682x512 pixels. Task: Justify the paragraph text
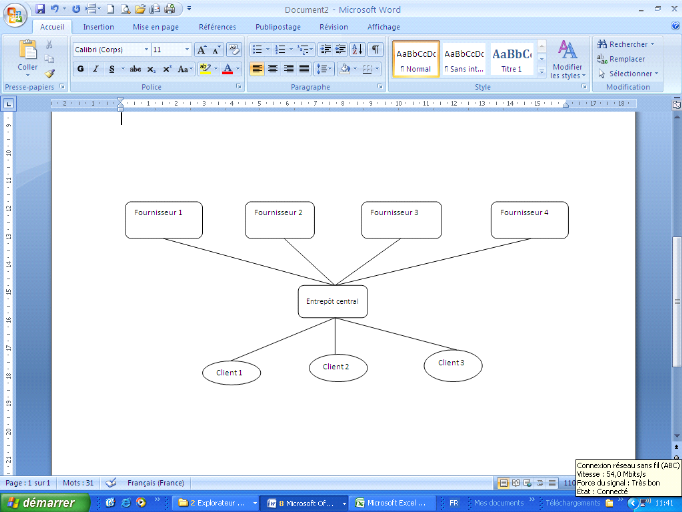pos(304,69)
